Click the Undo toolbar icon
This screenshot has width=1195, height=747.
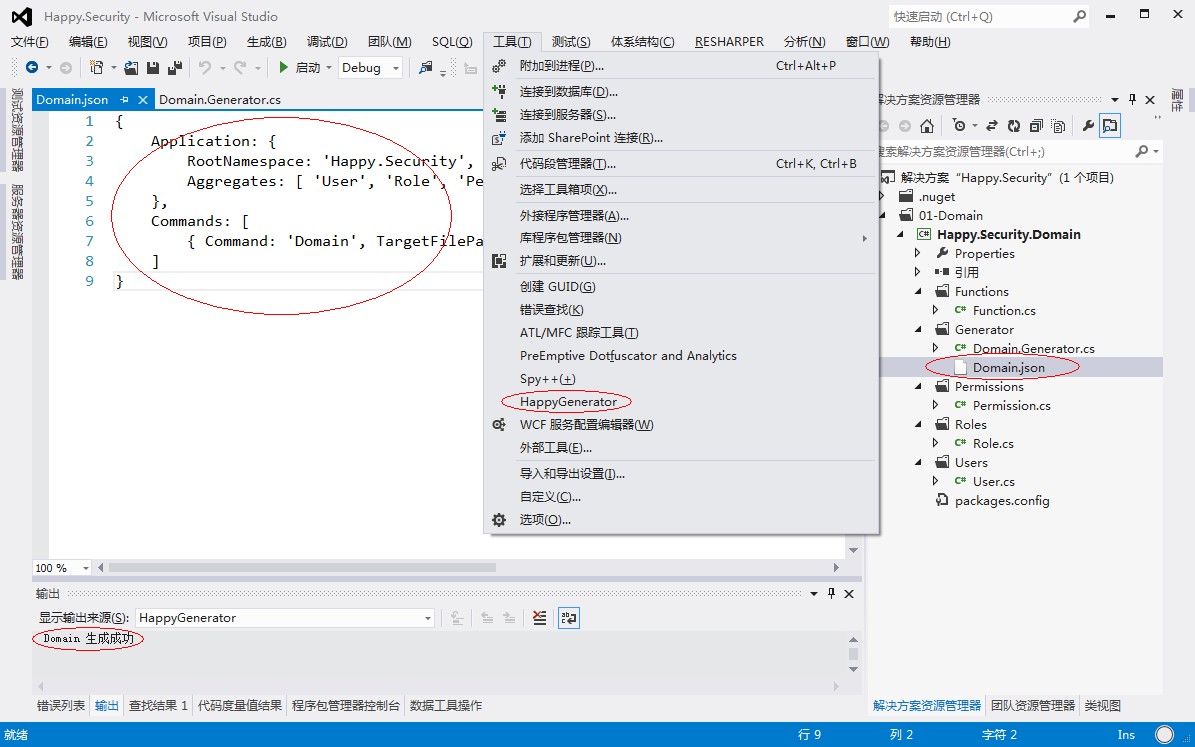204,67
